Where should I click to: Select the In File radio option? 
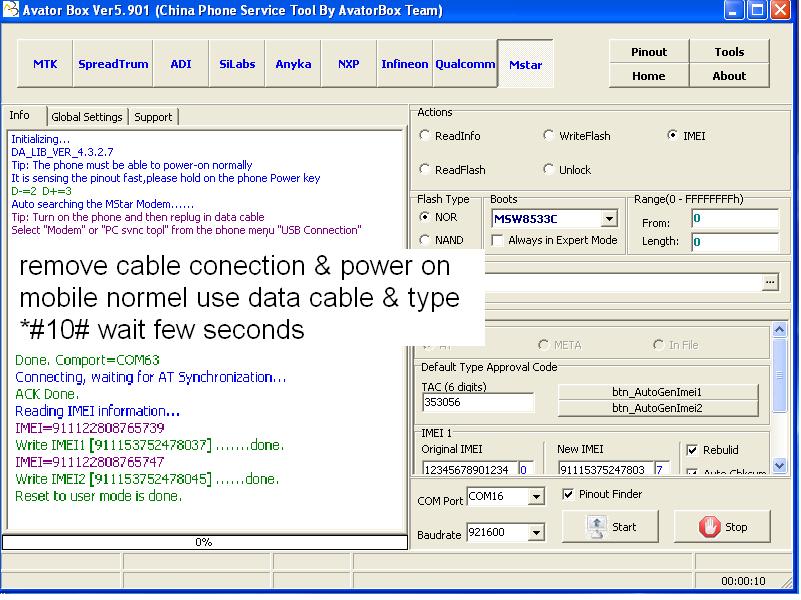[x=658, y=345]
